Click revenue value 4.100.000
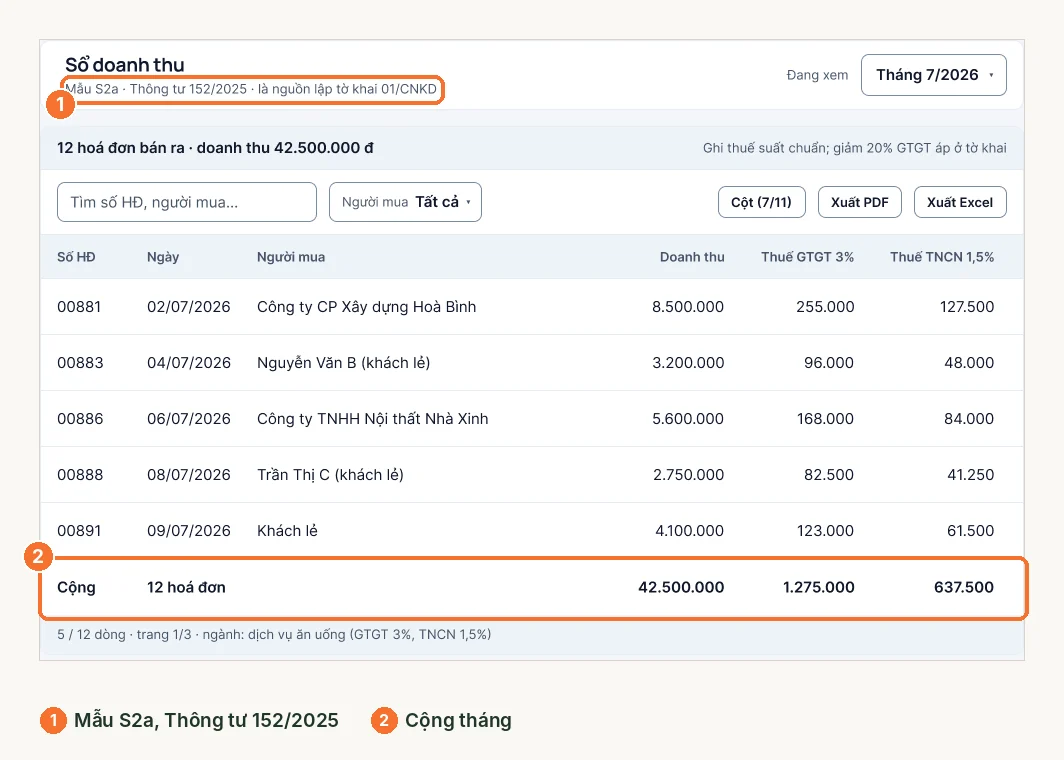This screenshot has width=1064, height=760. (x=689, y=531)
